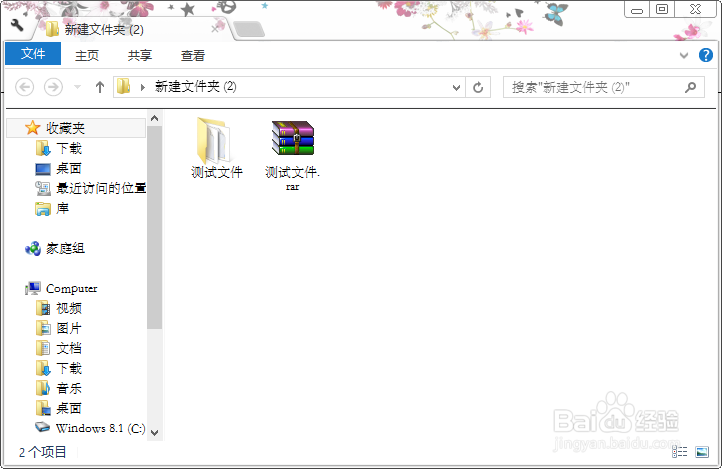Open 图片 under Computer
The width and height of the screenshot is (722, 469).
pyautogui.click(x=69, y=329)
